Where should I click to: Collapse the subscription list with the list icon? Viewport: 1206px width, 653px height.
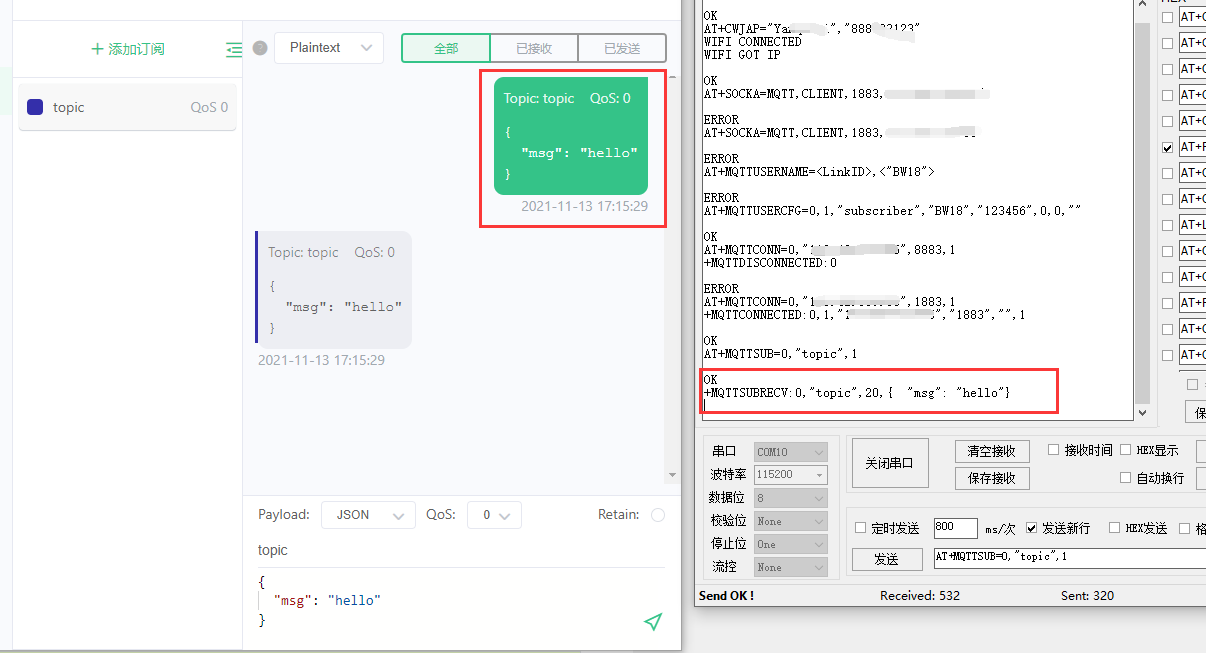coord(234,49)
